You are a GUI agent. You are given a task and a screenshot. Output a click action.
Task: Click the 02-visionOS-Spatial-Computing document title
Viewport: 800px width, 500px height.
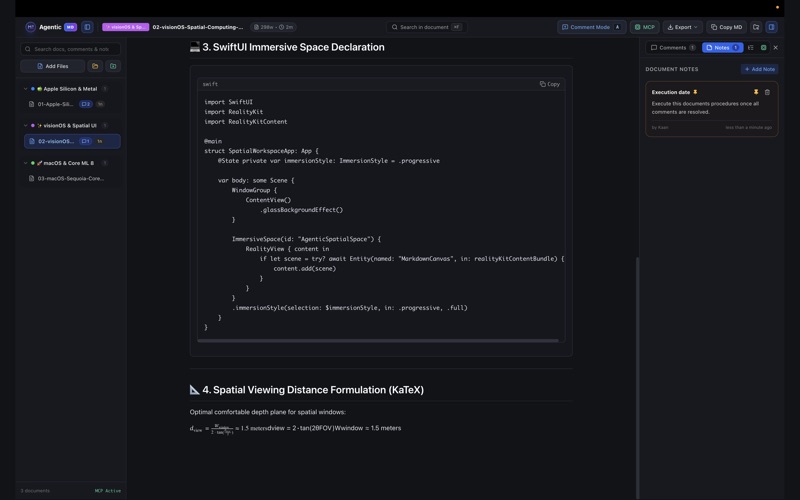click(198, 27)
